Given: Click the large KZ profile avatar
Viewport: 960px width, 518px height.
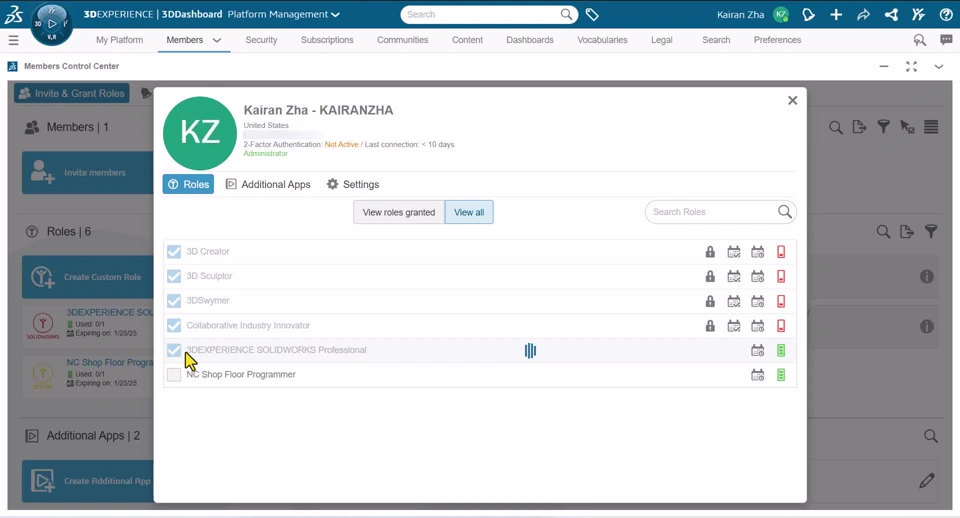Looking at the screenshot, I should pyautogui.click(x=200, y=133).
